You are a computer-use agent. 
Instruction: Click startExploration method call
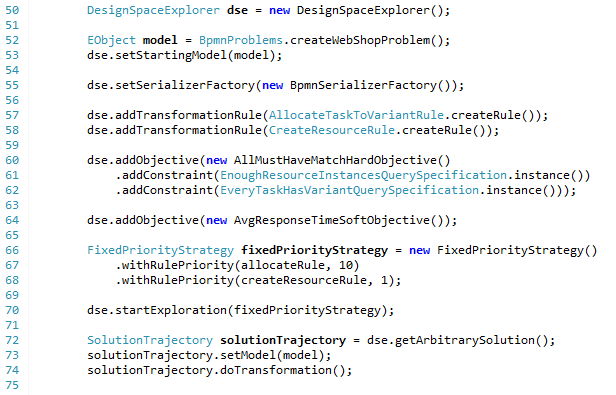click(171, 310)
